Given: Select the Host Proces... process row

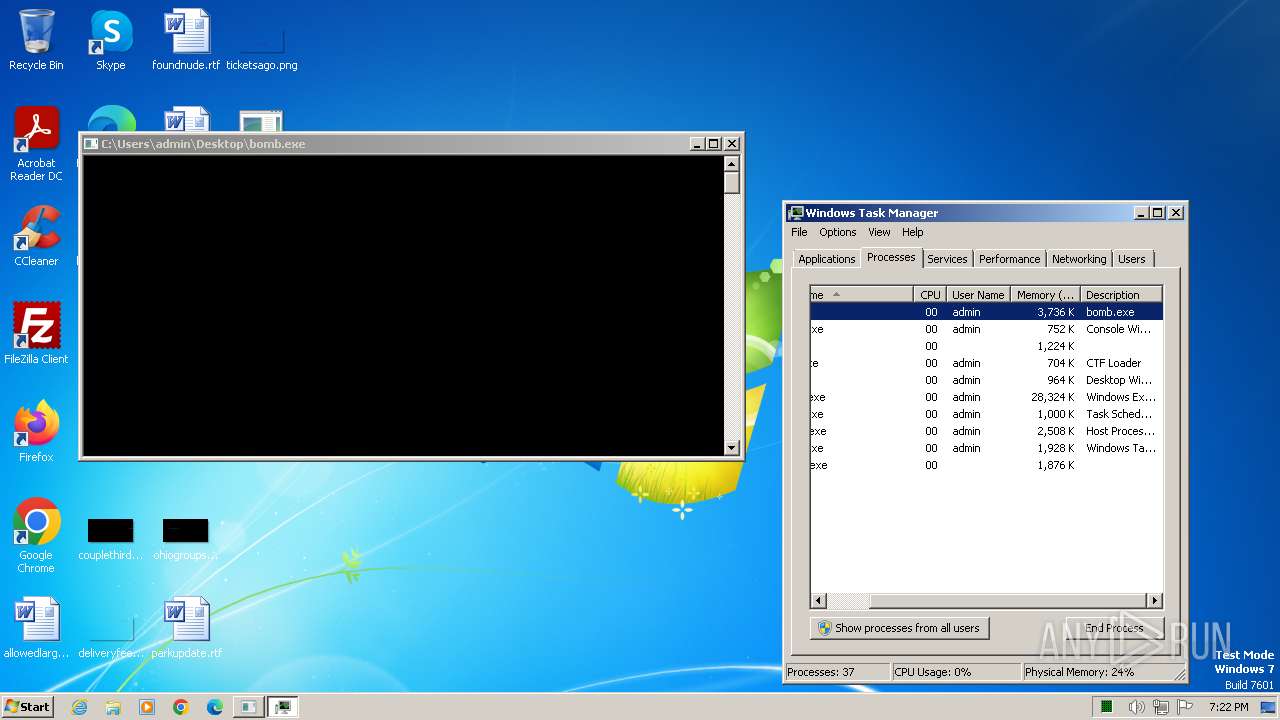Looking at the screenshot, I should pyautogui.click(x=986, y=431).
